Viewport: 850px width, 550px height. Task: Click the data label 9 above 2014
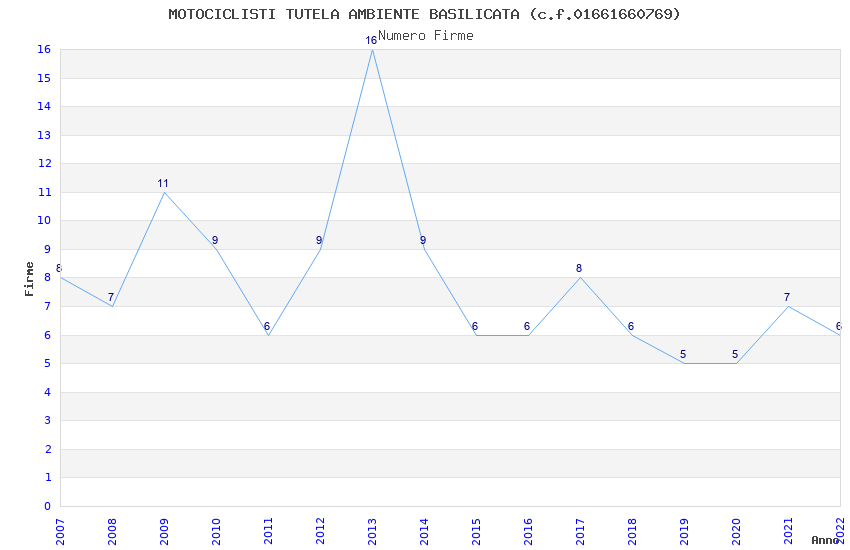tap(423, 241)
